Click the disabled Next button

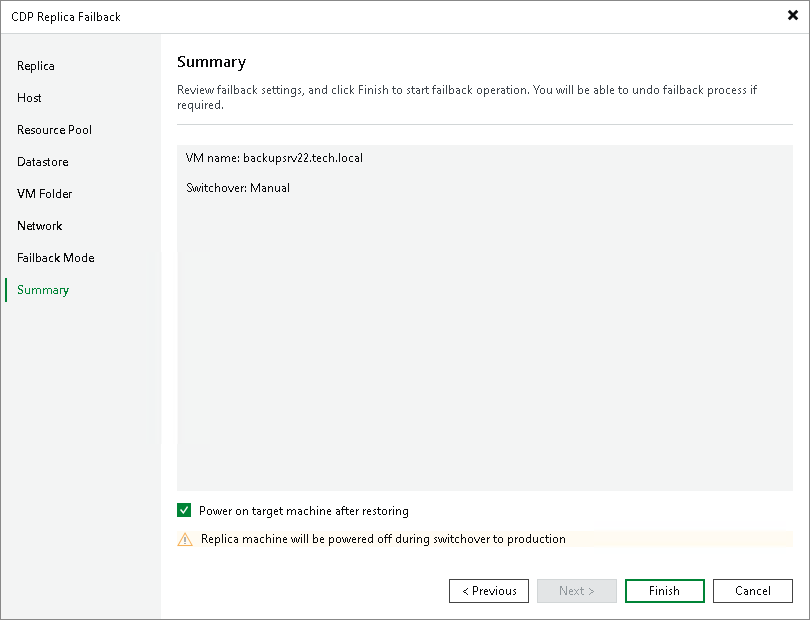click(x=576, y=590)
